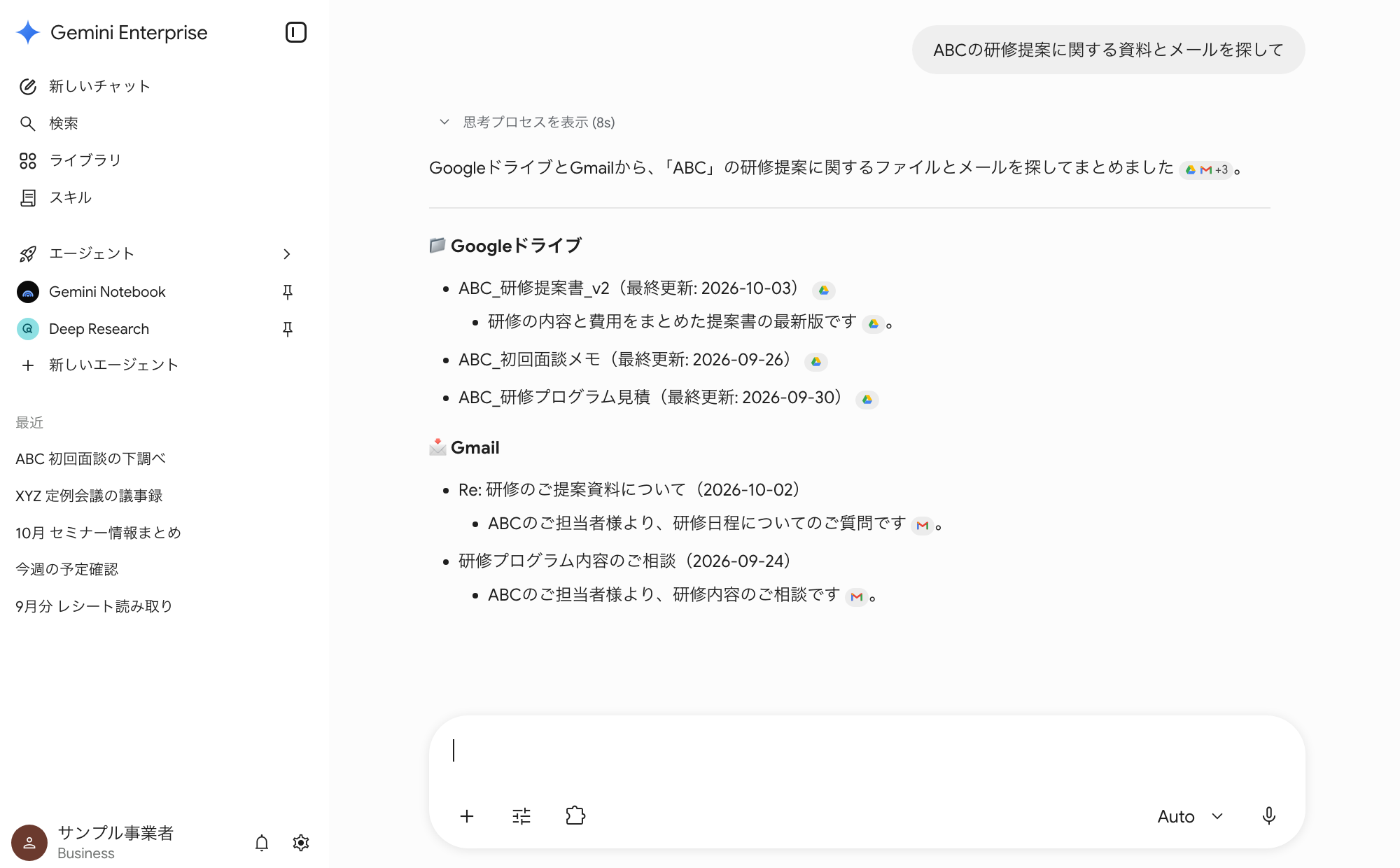Screen dimensions: 1400x868
Task: Open recent chat 今週の予定確認
Action: pos(66,569)
